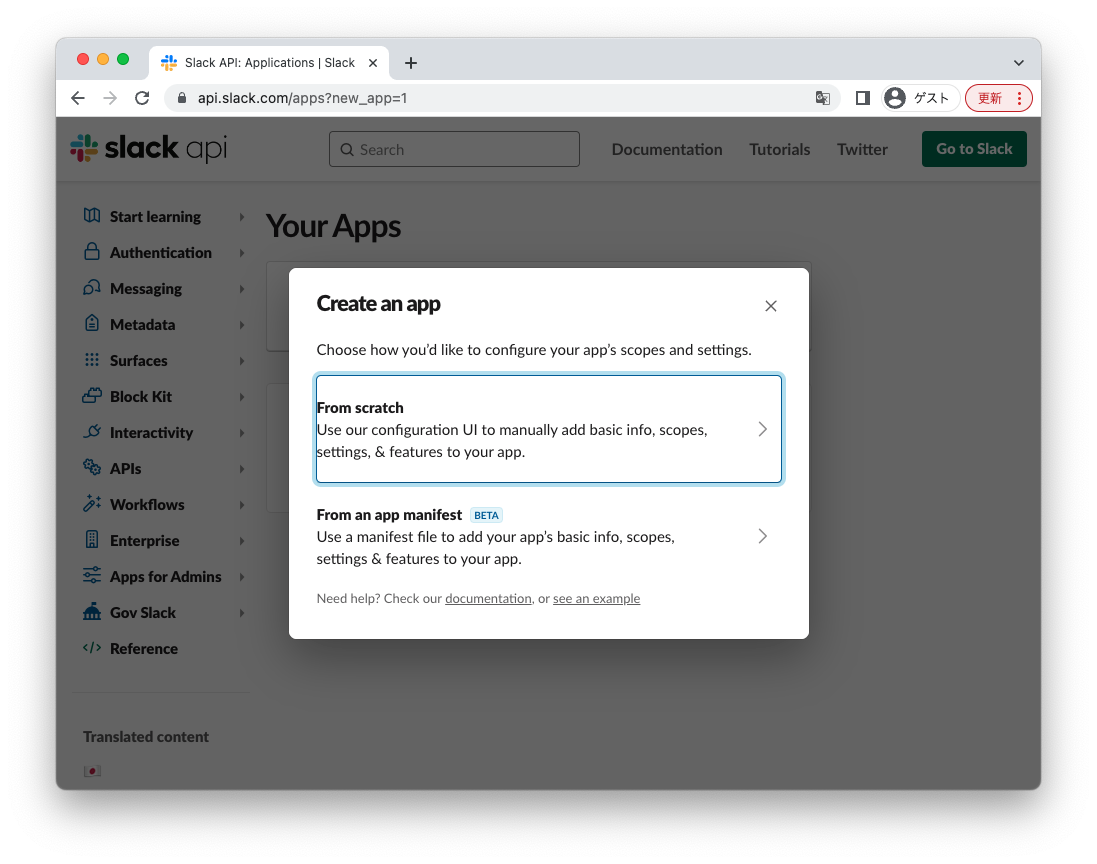Click the Apps for Admins sliders icon
The image size is (1097, 864).
click(92, 576)
